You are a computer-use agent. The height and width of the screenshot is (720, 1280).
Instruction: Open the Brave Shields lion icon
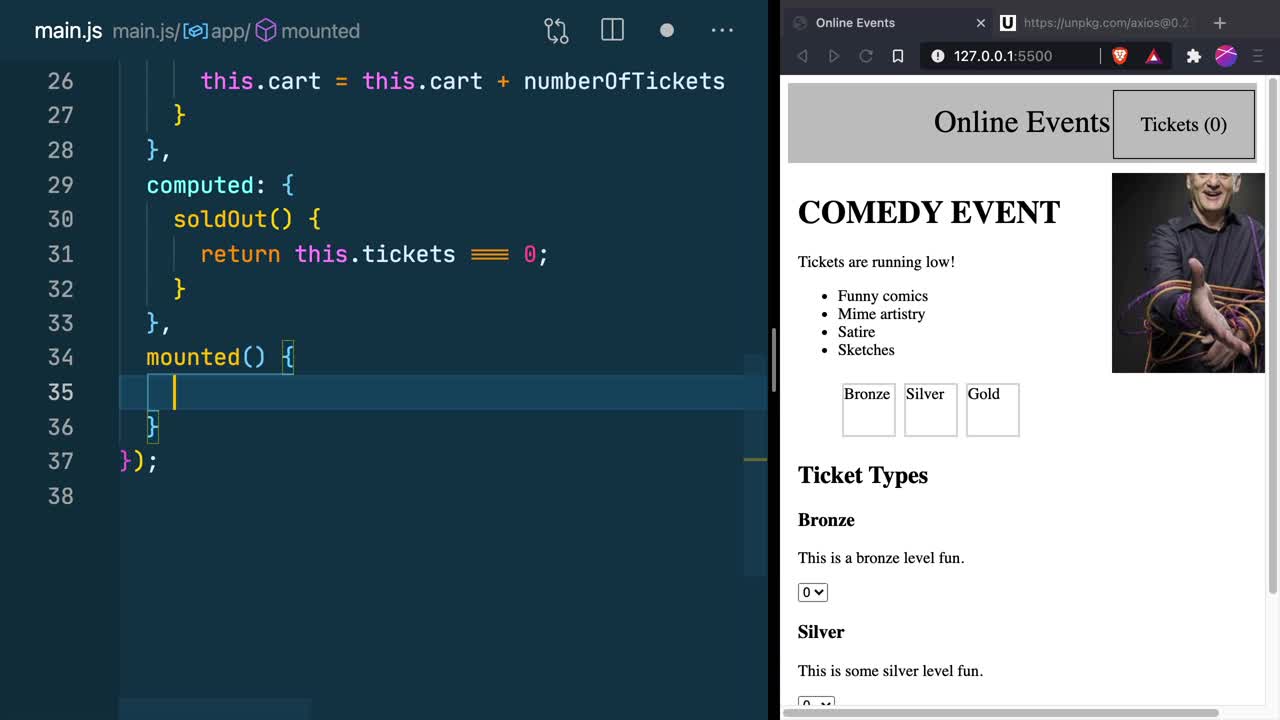(1120, 56)
